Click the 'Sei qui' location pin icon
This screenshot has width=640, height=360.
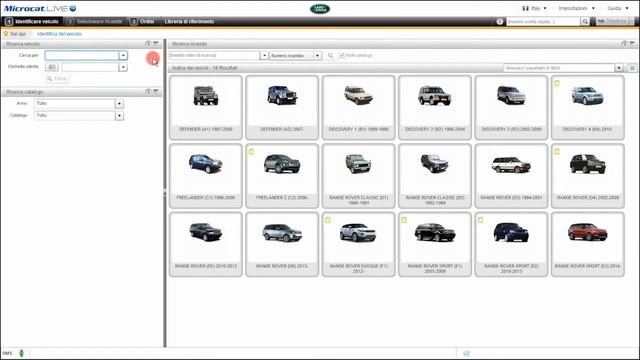(6, 33)
